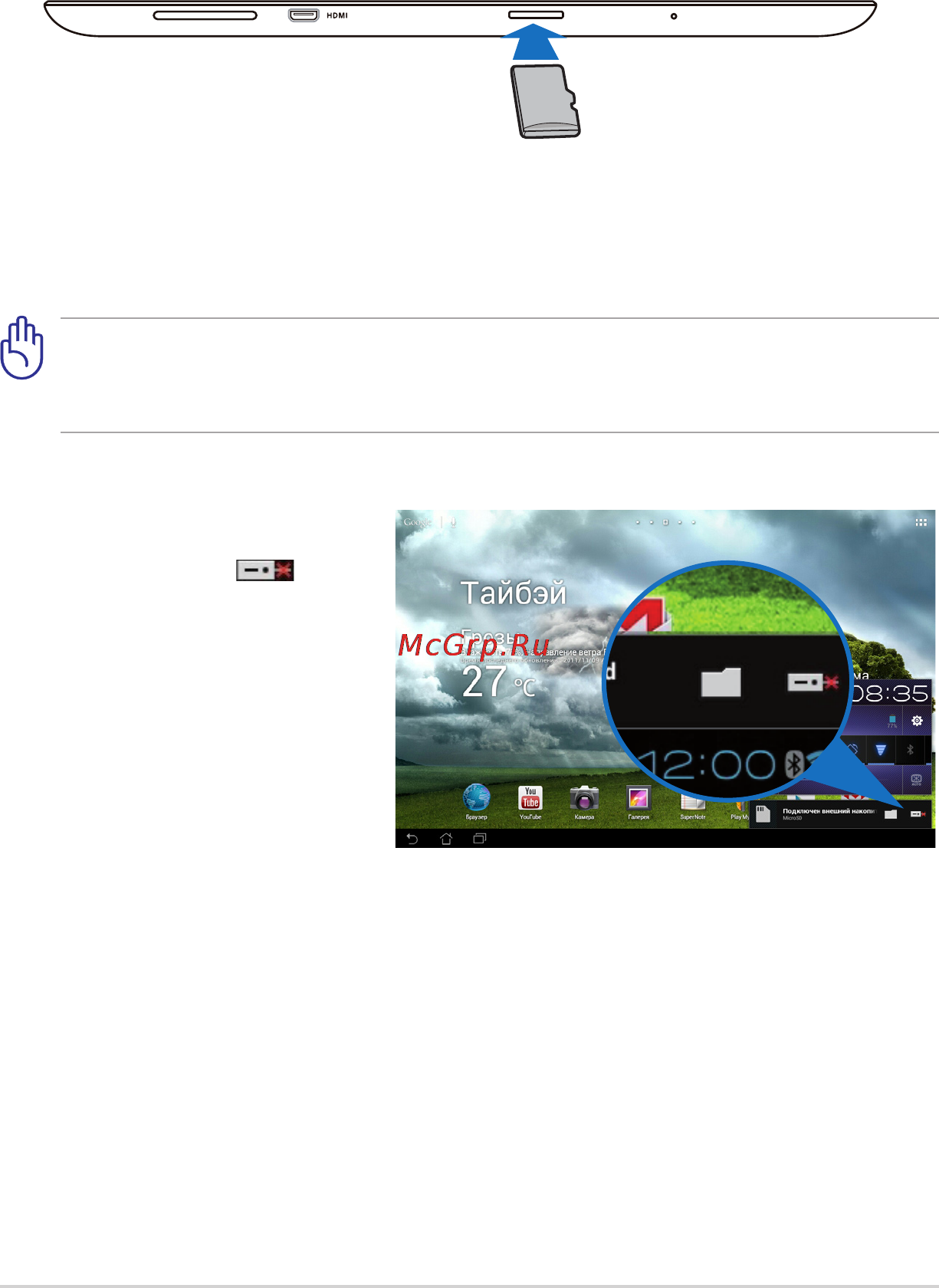Open Settings via the gear icon
Viewport: 939px width, 1288px height.
[917, 721]
